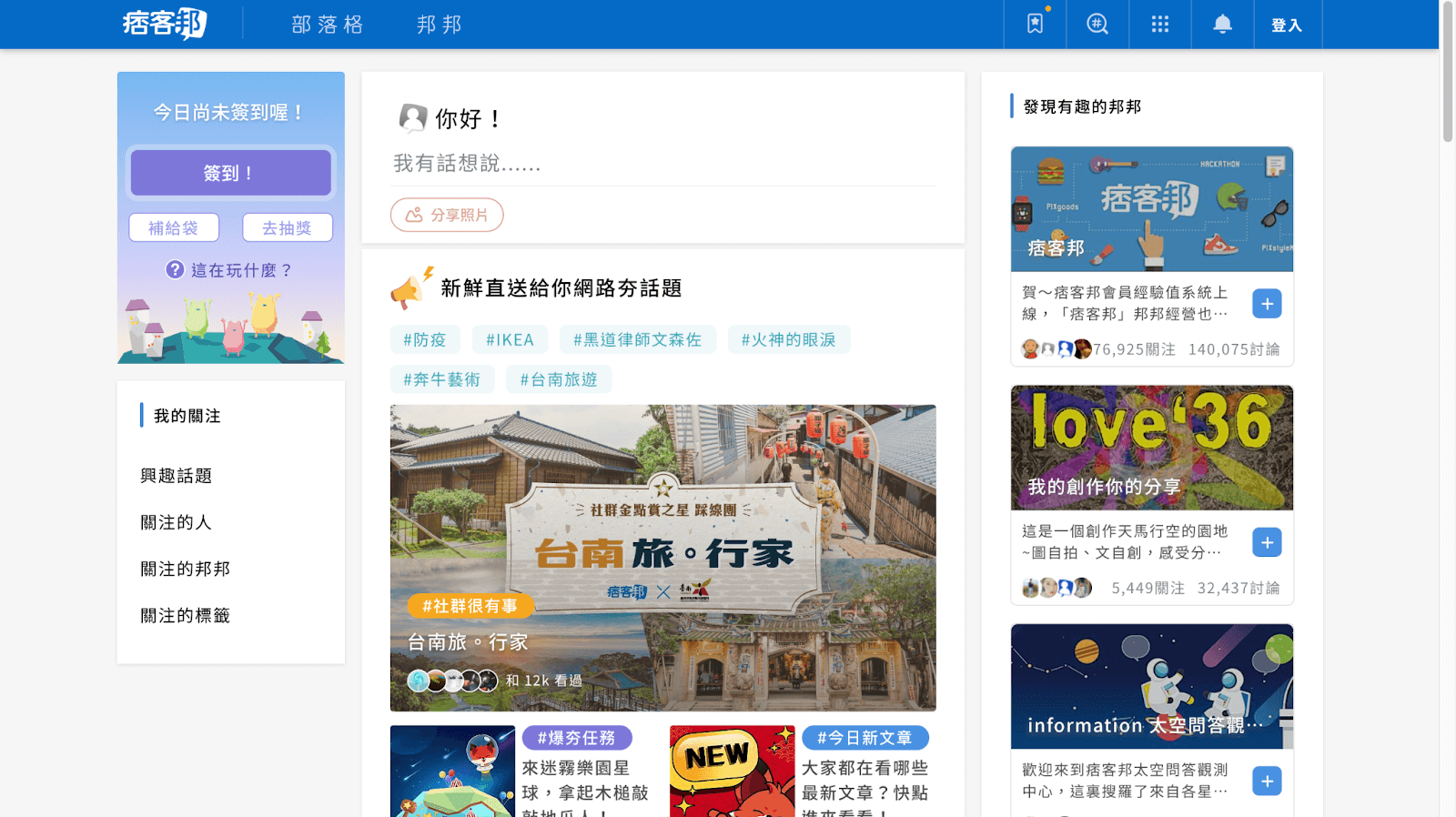Click 76,925關注 count text
1456x817 pixels.
(1135, 349)
